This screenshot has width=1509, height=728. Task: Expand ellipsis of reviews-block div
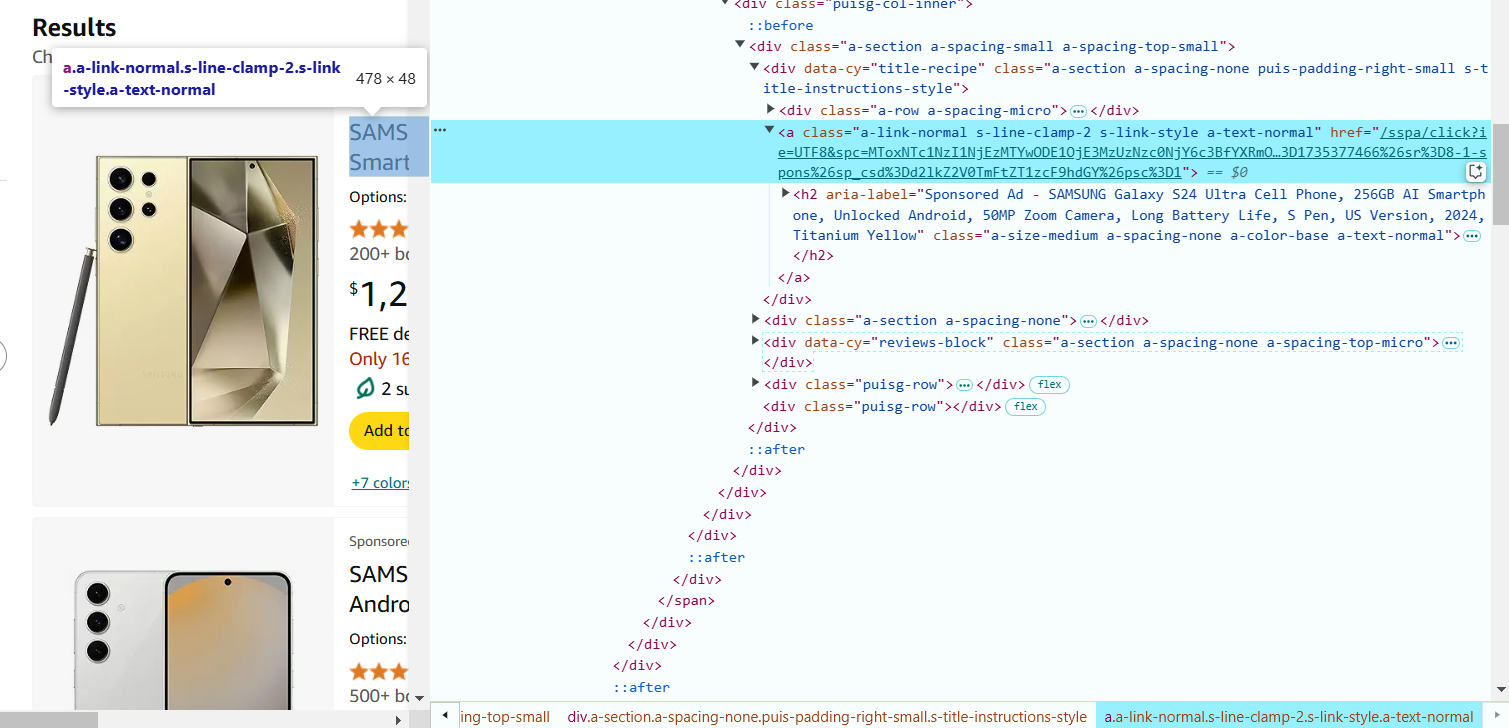(x=1451, y=343)
